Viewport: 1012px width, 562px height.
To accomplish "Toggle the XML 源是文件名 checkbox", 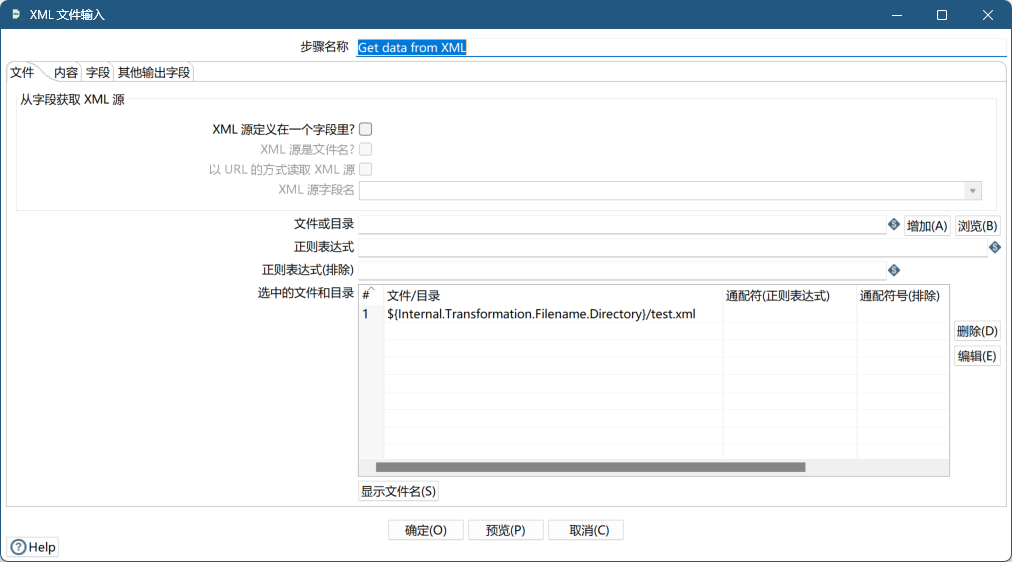I will click(366, 149).
